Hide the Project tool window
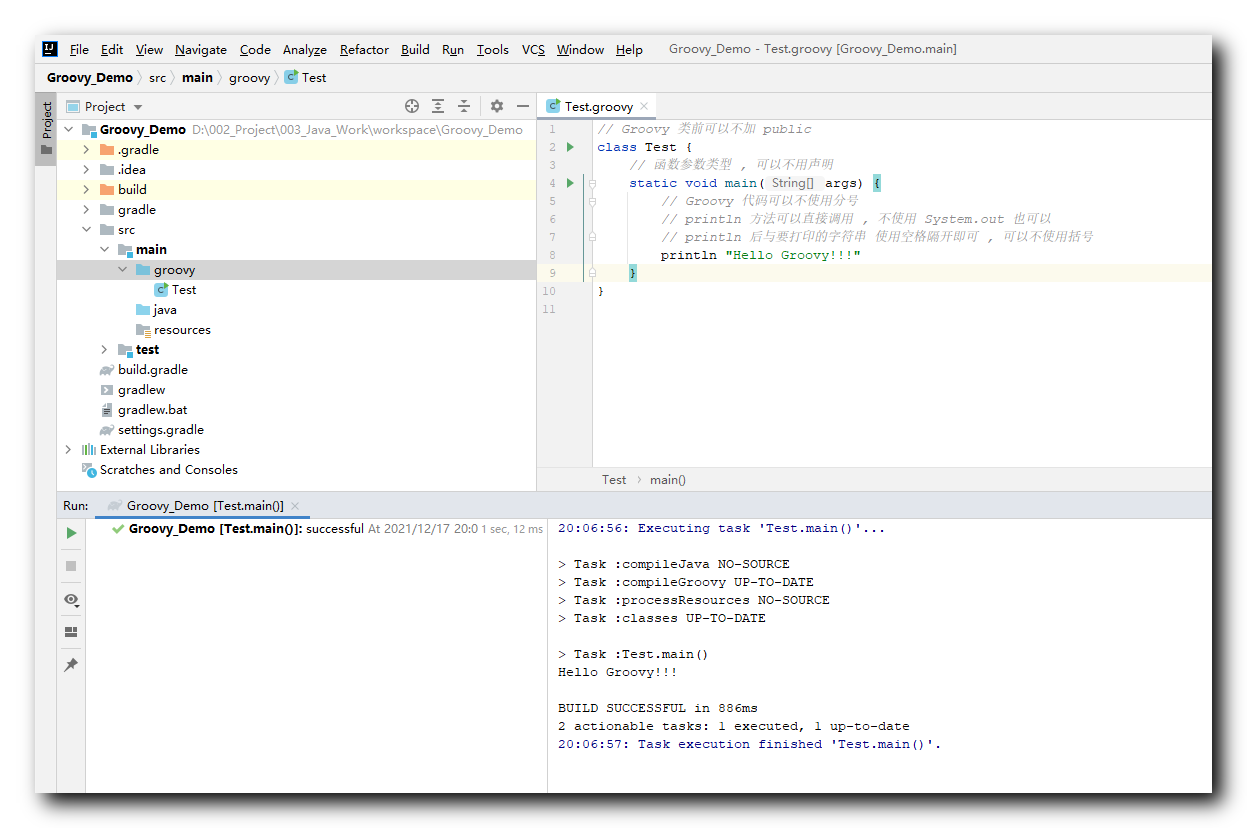The width and height of the screenshot is (1247, 828). 523,106
